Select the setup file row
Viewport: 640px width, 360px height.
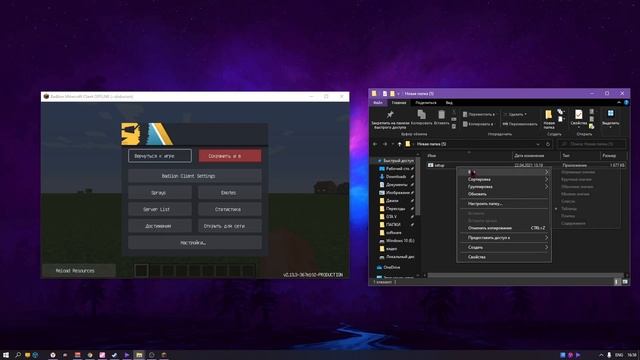[x=526, y=165]
